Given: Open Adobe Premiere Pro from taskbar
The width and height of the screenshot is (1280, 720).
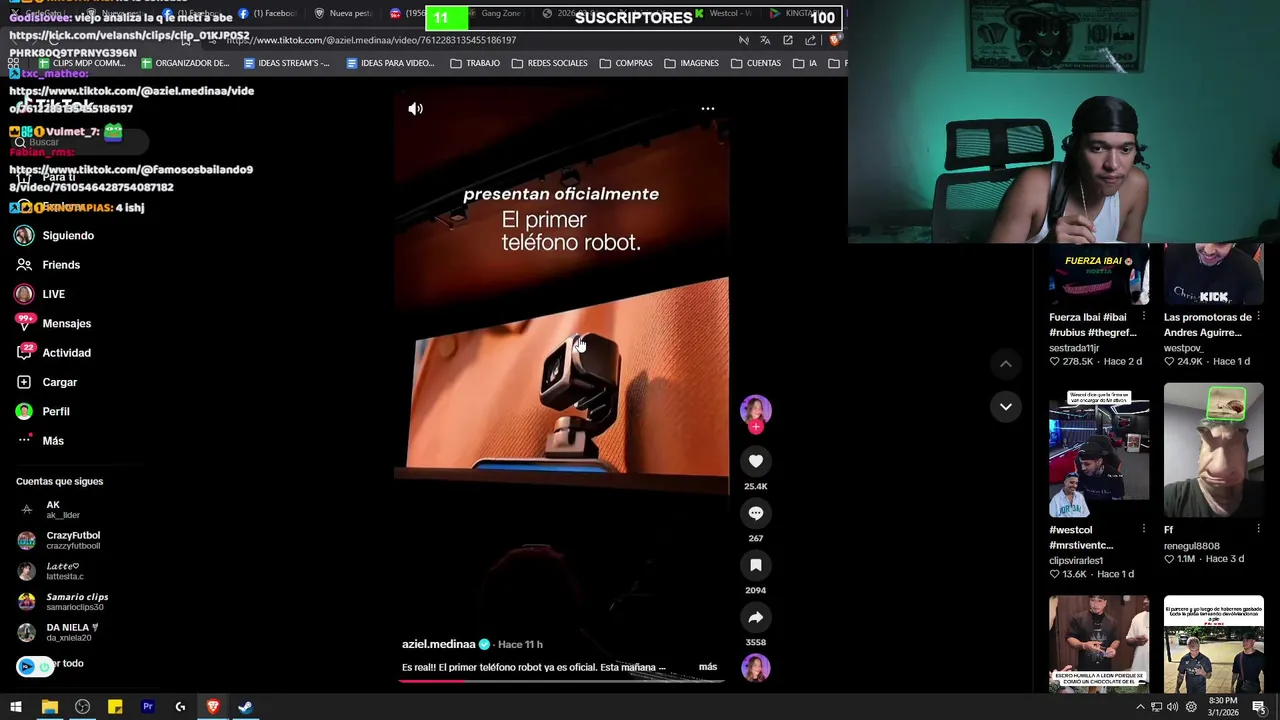Looking at the screenshot, I should pyautogui.click(x=147, y=707).
